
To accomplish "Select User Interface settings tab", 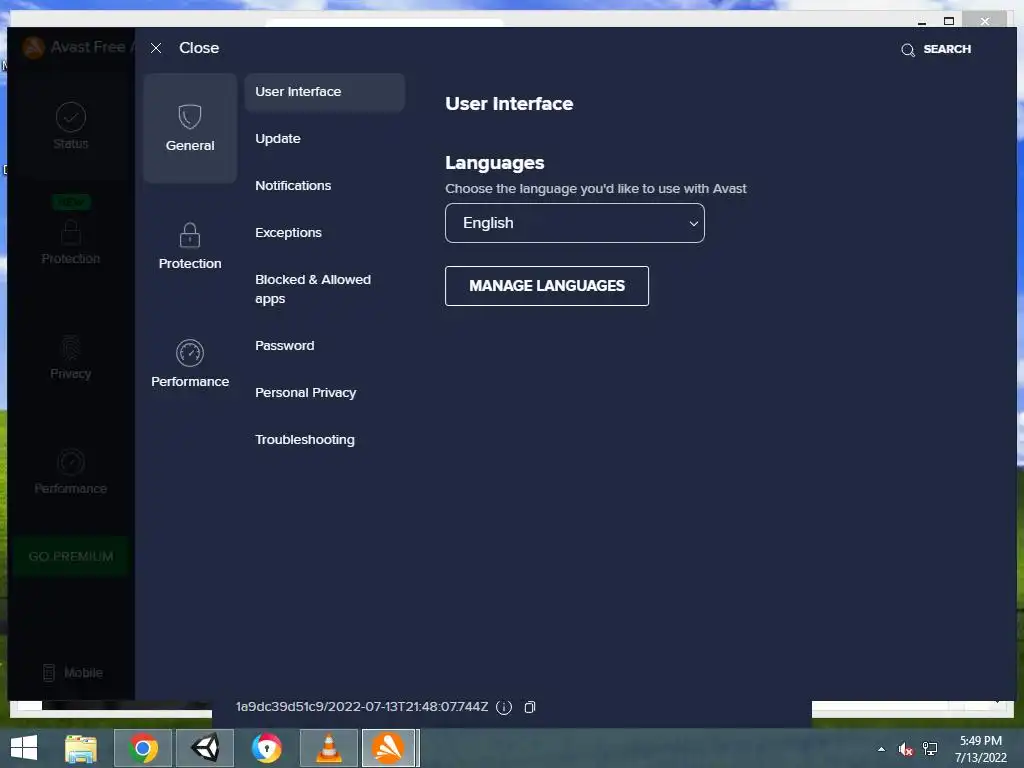I will (x=325, y=92).
